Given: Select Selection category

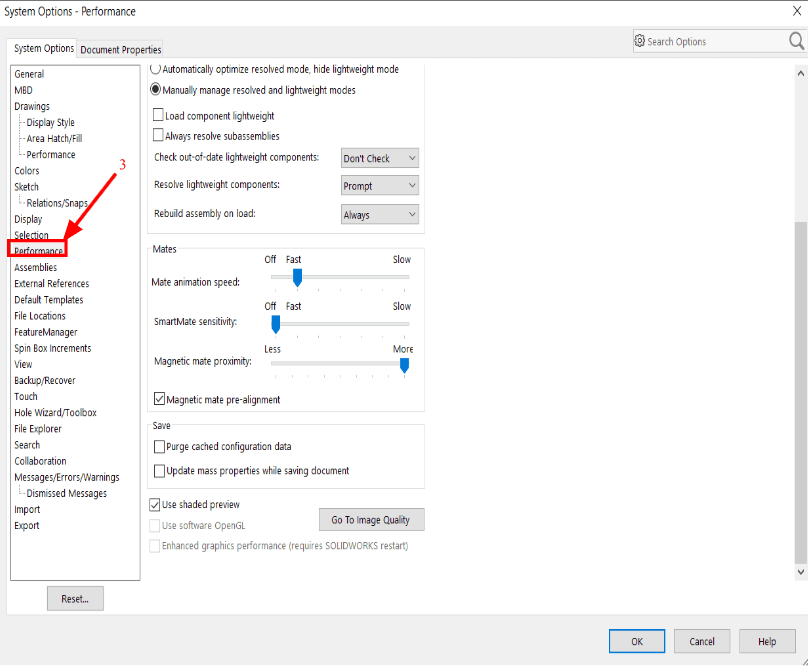Looking at the screenshot, I should 31,235.
